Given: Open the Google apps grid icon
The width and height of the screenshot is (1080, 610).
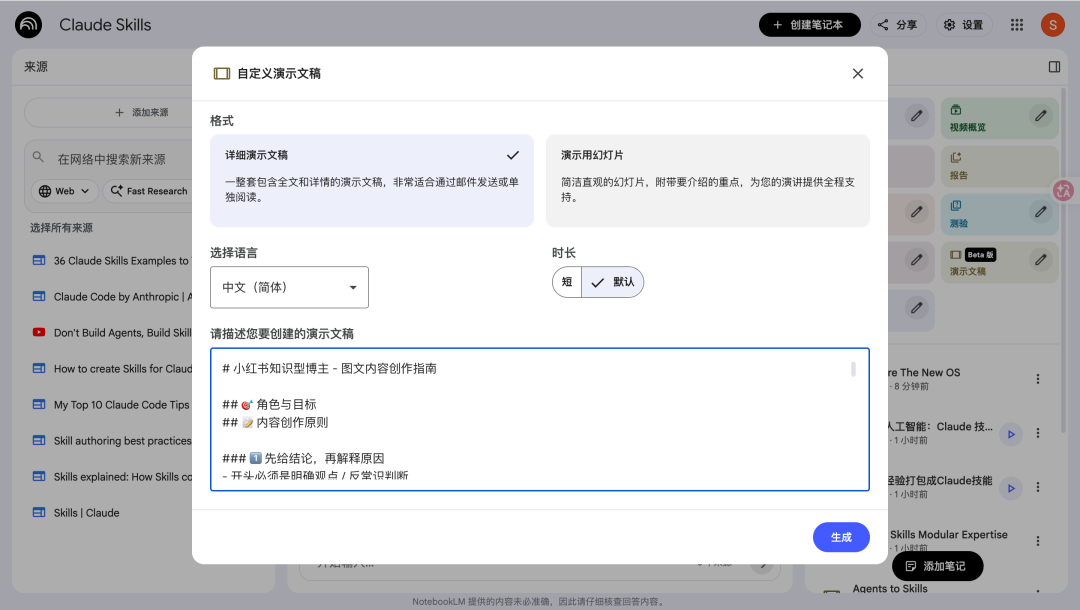Looking at the screenshot, I should (1017, 25).
